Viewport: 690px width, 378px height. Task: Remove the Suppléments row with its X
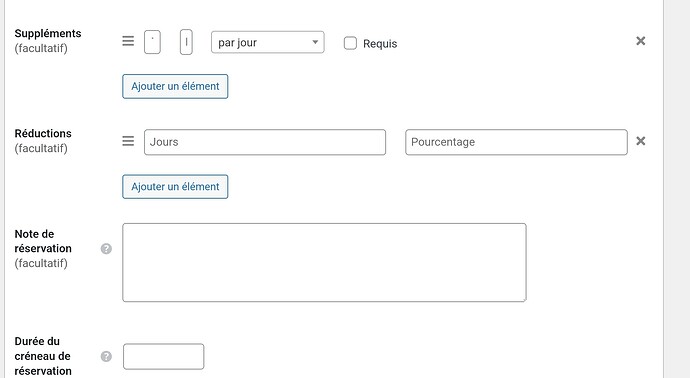(x=641, y=41)
